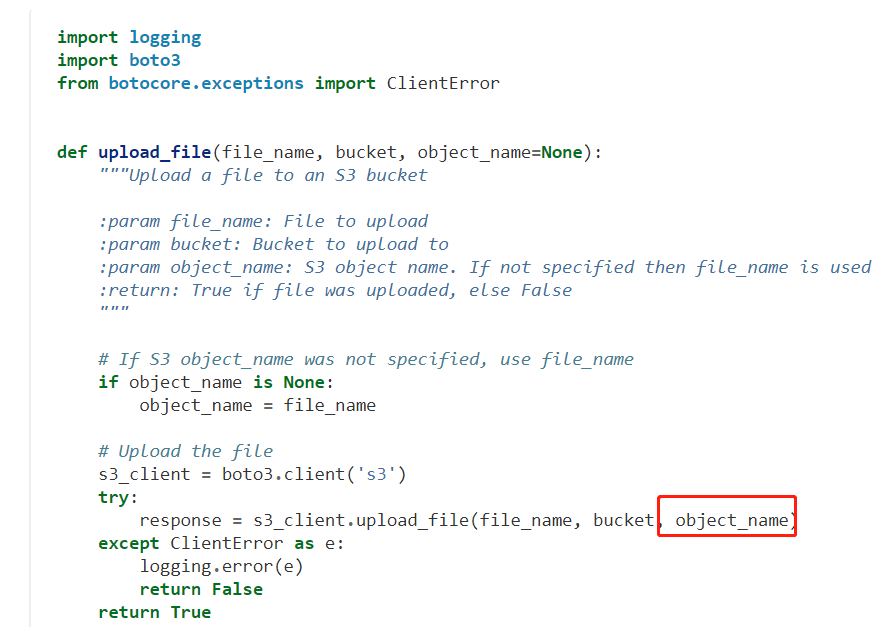
Task: Click the 'object_name' argument in the upload_file call
Action: tap(732, 521)
